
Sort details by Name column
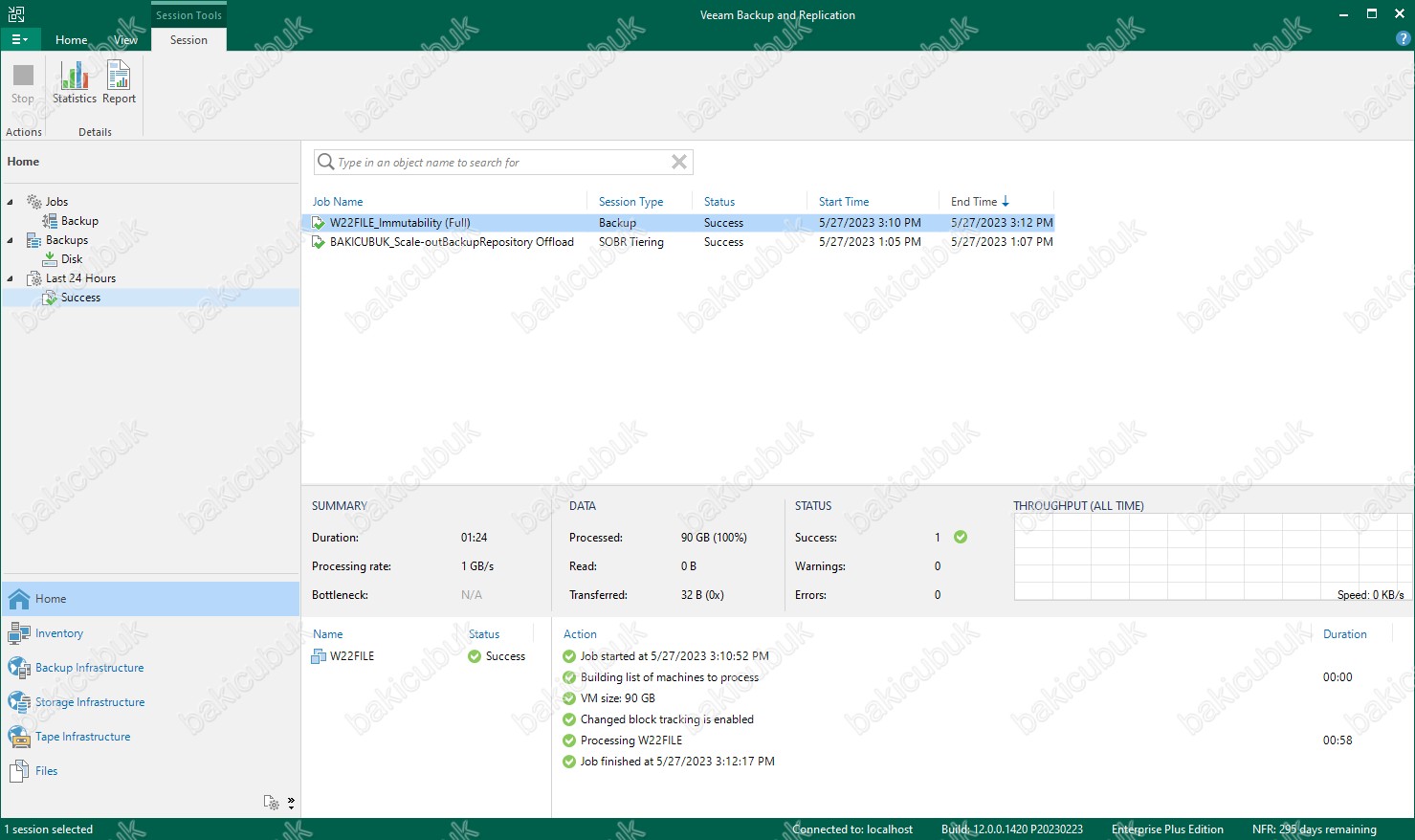pos(327,634)
